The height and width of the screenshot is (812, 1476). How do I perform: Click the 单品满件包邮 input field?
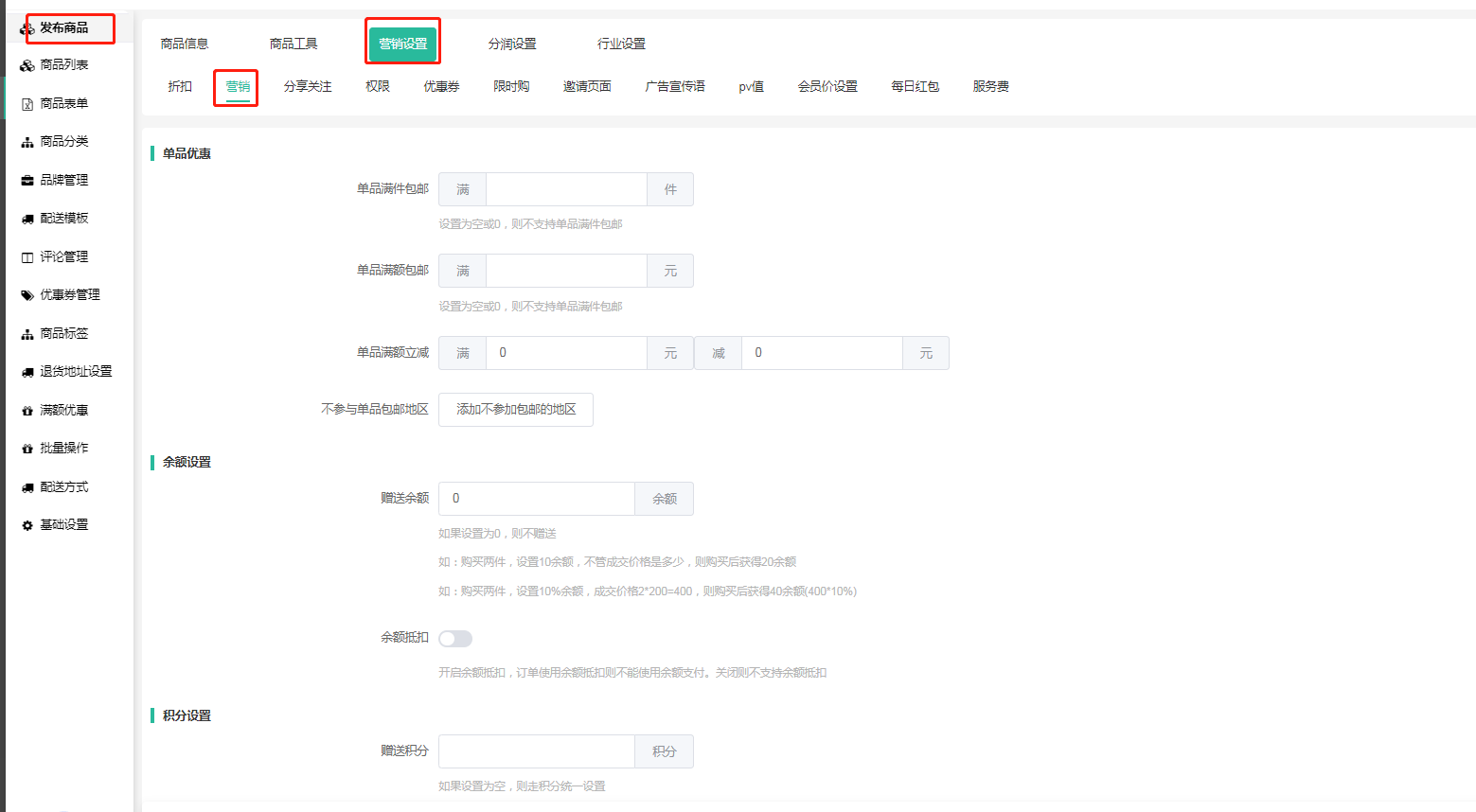tap(566, 189)
